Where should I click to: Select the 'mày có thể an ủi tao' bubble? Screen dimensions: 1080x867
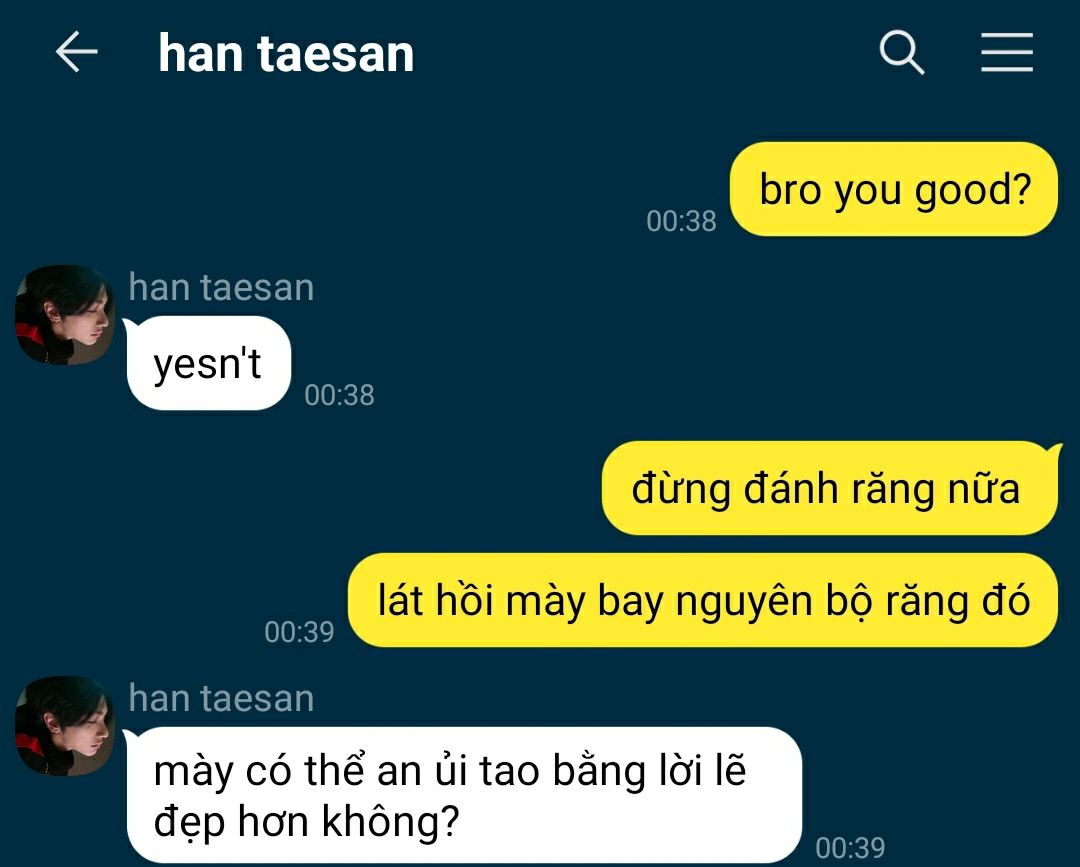coord(462,795)
